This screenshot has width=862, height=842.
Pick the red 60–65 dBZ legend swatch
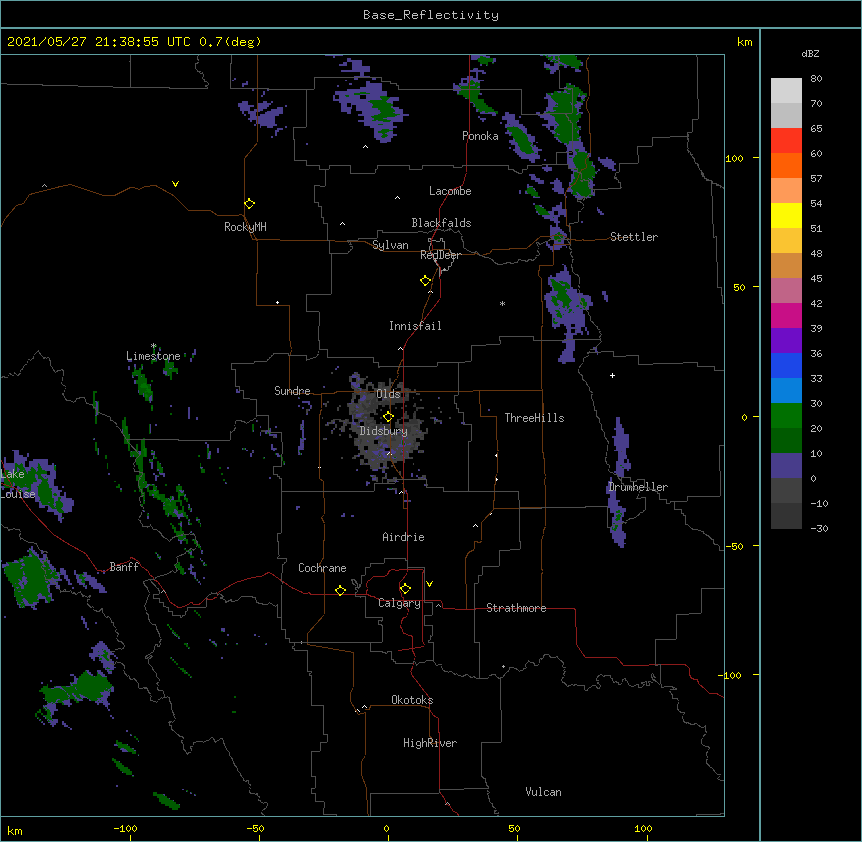coord(786,141)
